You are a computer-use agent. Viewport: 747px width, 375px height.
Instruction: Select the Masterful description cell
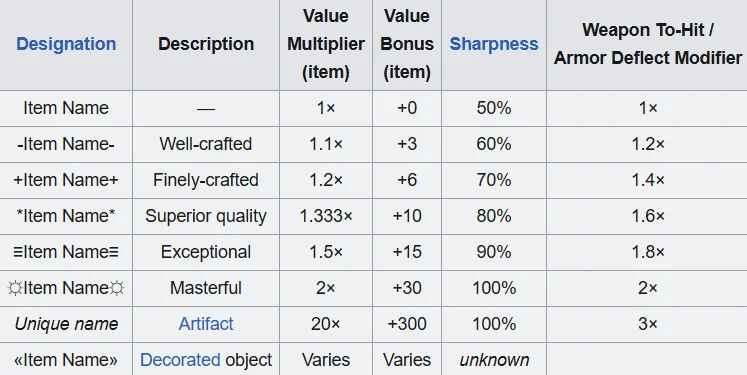[206, 288]
